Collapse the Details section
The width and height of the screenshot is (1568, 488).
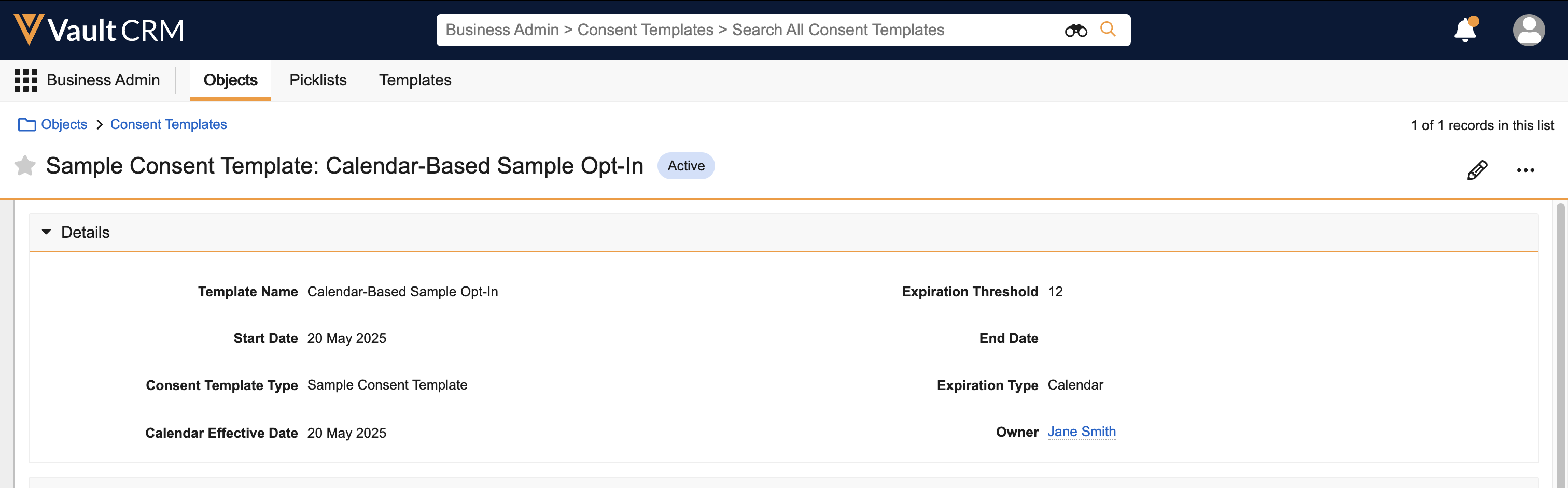point(46,233)
